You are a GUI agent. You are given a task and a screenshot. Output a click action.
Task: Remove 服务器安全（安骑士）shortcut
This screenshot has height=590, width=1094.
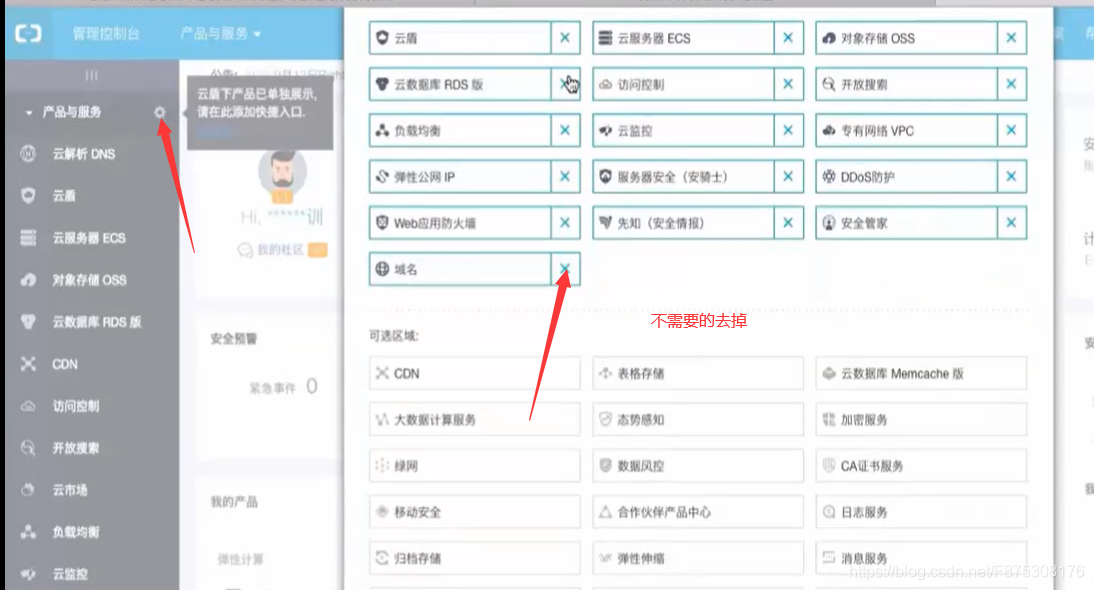(x=788, y=176)
